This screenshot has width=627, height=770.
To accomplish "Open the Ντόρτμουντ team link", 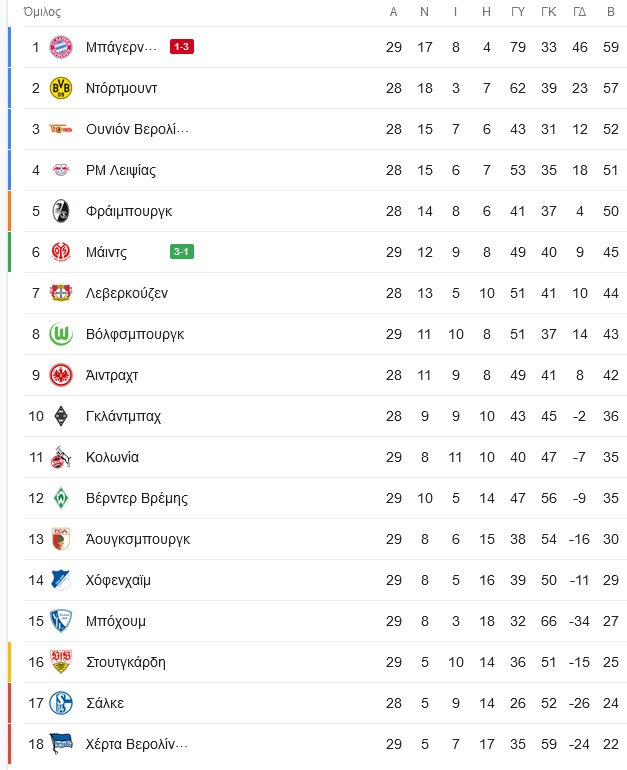I will coord(121,88).
